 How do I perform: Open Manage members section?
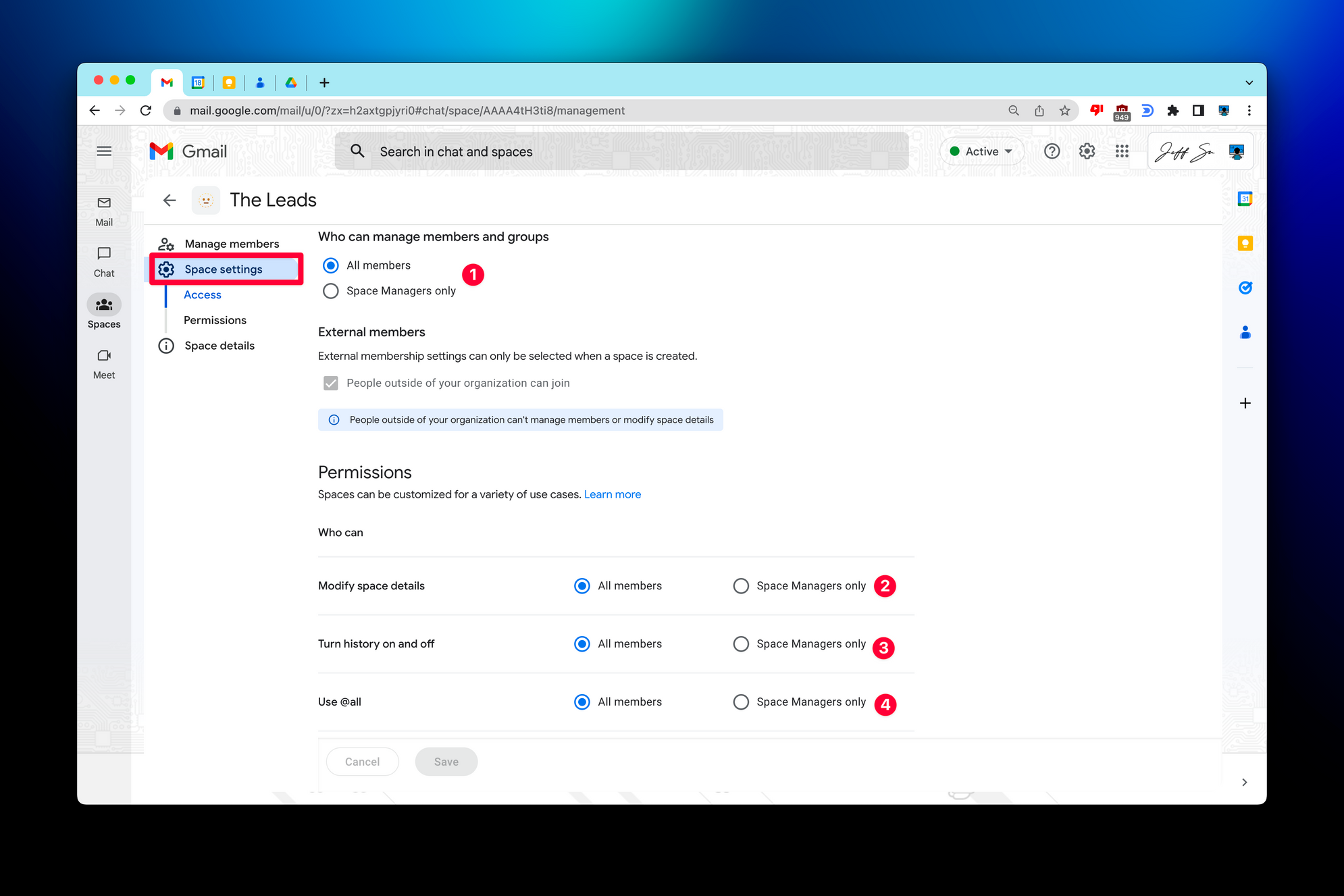click(231, 244)
